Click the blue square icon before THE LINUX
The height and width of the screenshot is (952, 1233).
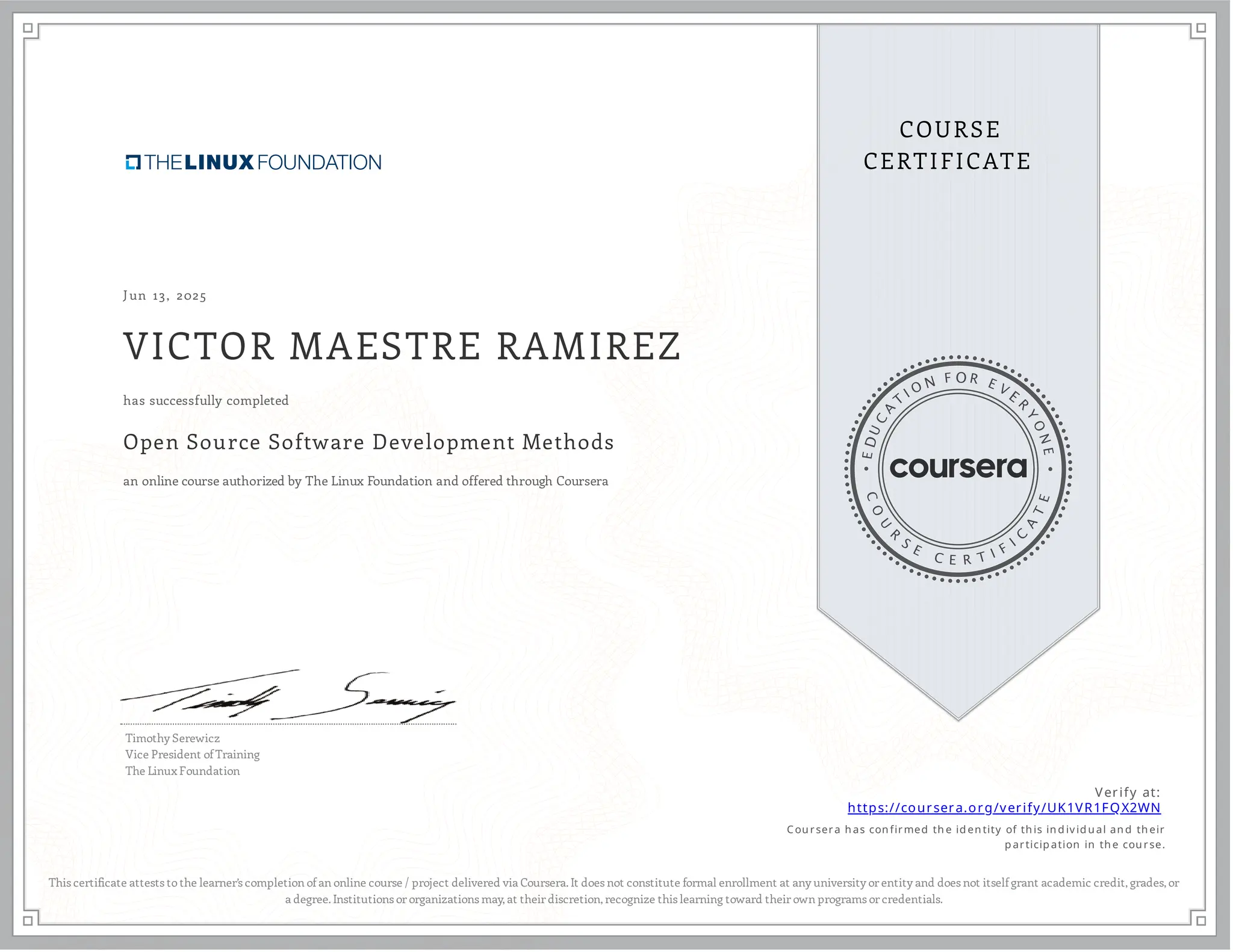[x=132, y=162]
